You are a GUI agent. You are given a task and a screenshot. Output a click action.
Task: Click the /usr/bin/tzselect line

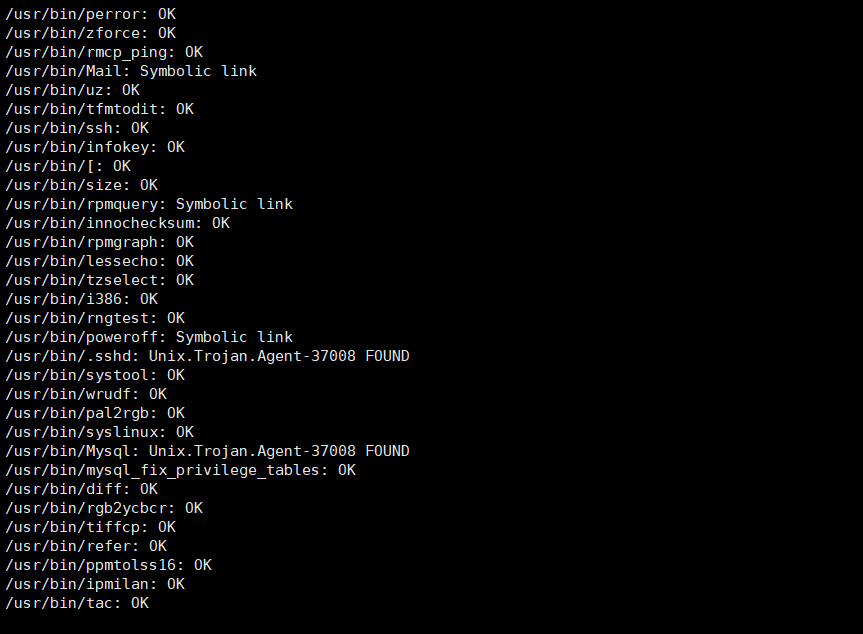100,280
